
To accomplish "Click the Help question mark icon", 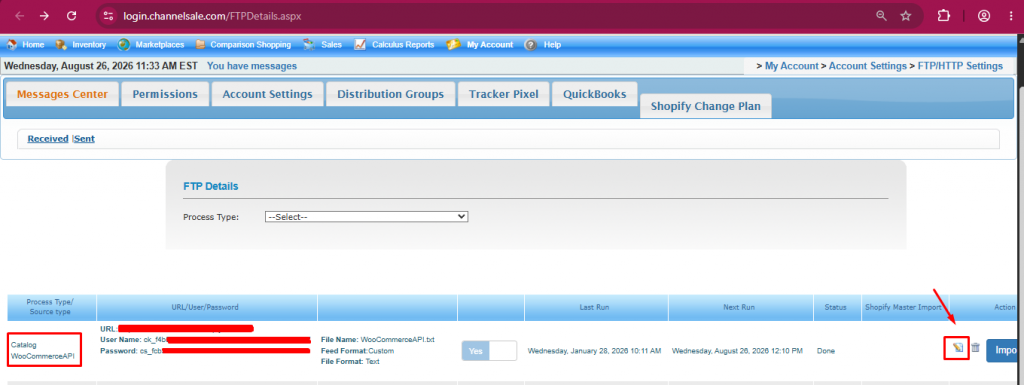I will coord(531,45).
